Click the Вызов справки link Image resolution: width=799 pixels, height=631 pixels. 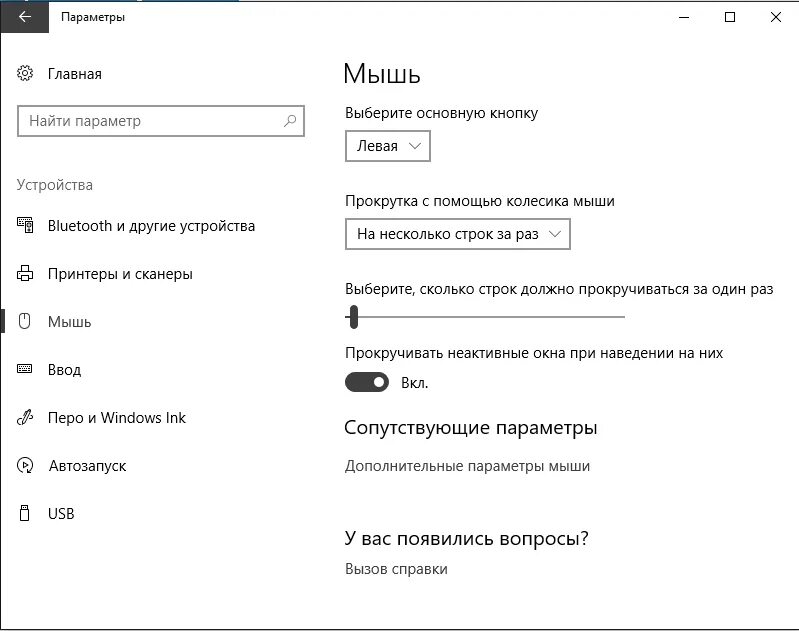pos(396,569)
